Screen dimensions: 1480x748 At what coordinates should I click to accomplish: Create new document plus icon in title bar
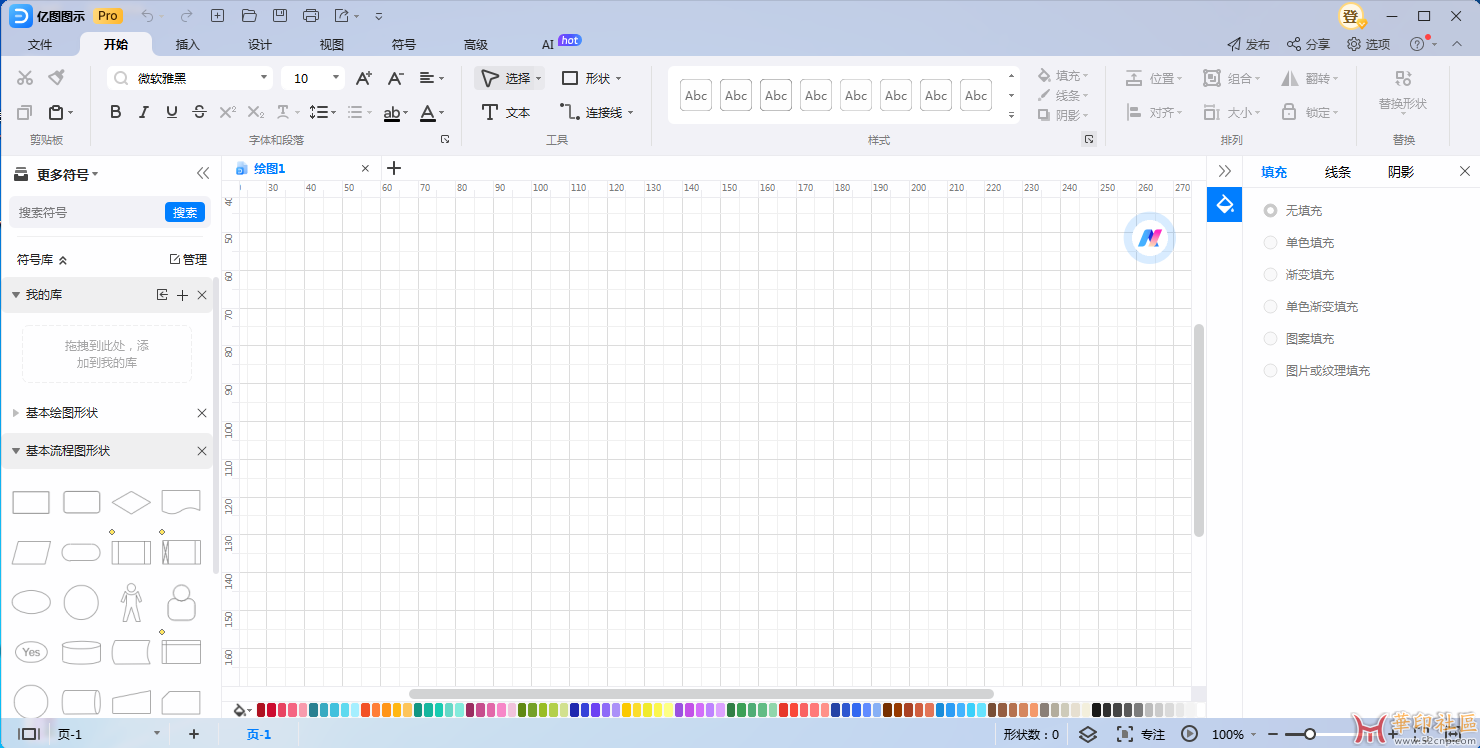point(218,16)
